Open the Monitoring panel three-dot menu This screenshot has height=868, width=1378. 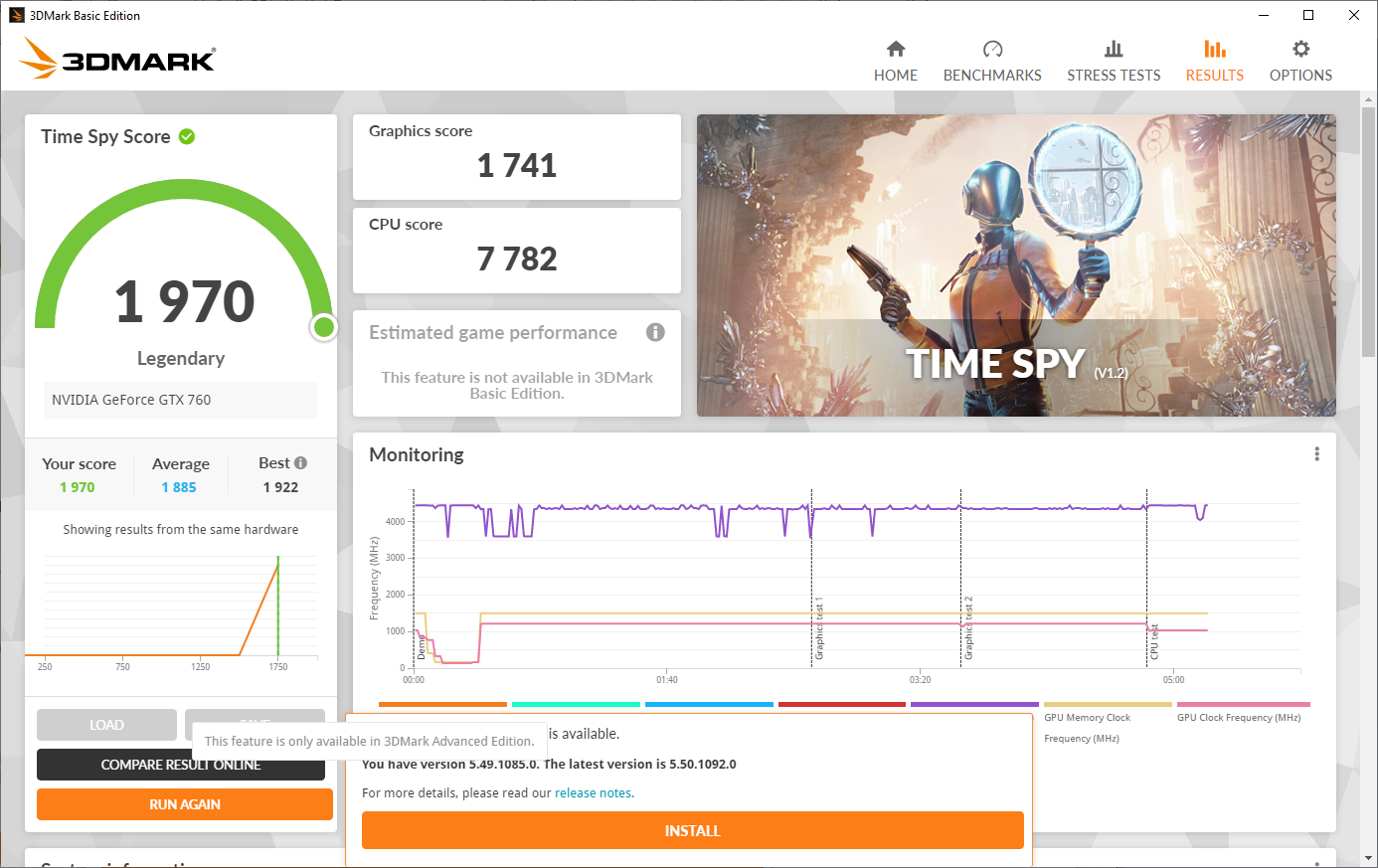point(1316,454)
